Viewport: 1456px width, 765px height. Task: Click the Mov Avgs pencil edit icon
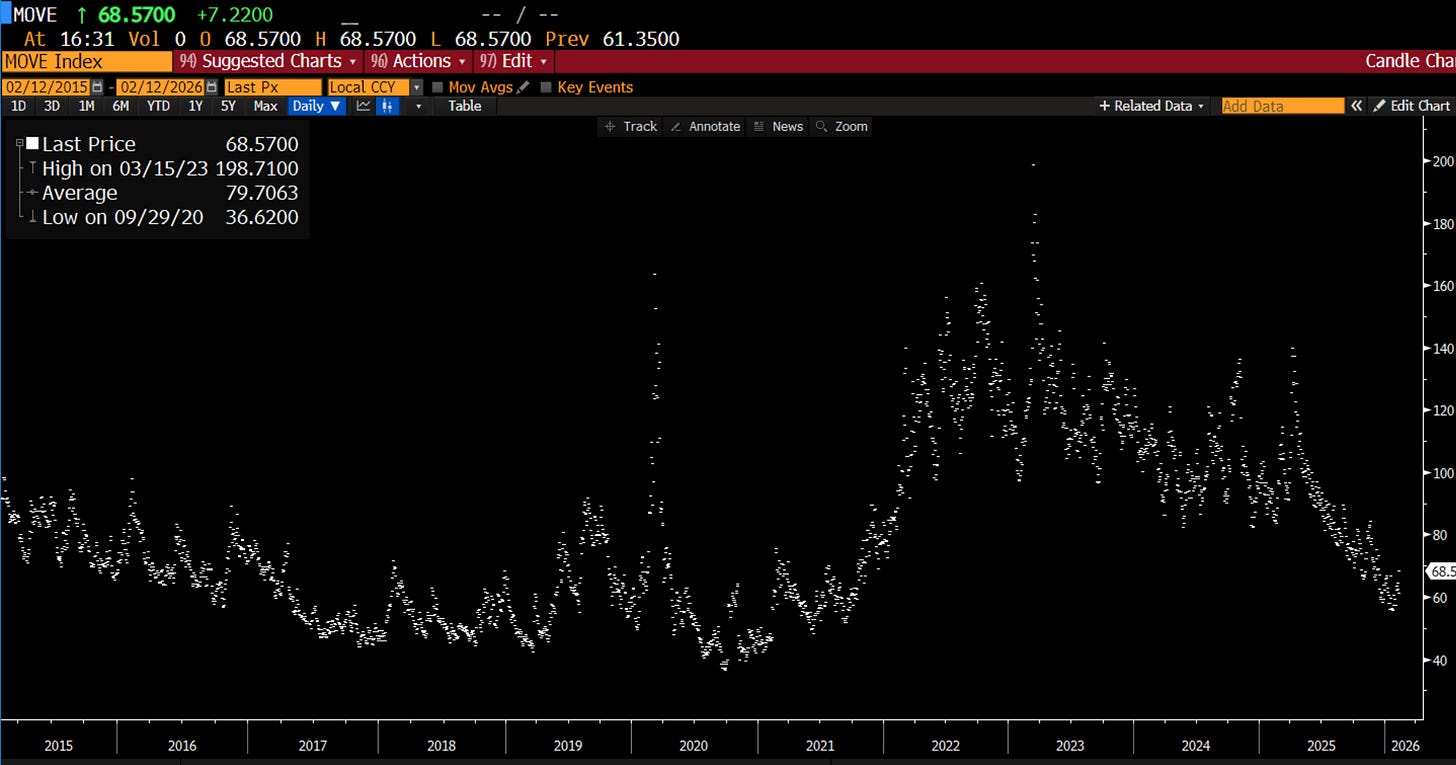pyautogui.click(x=523, y=87)
